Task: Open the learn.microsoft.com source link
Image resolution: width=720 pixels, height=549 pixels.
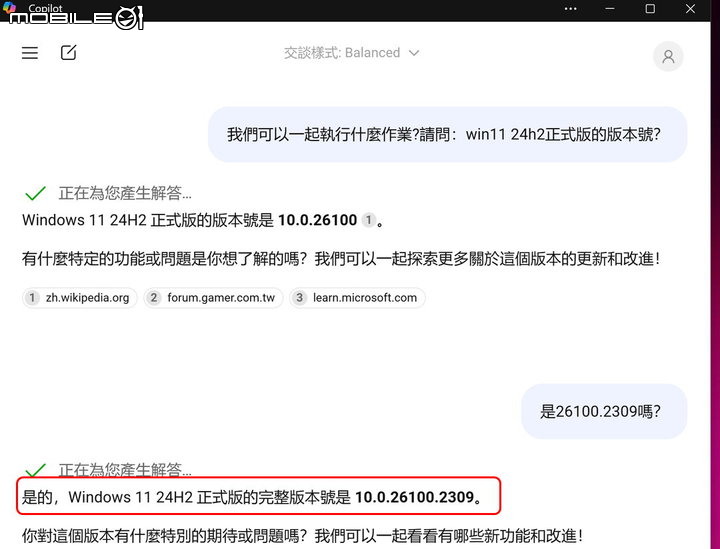Action: 357,298
